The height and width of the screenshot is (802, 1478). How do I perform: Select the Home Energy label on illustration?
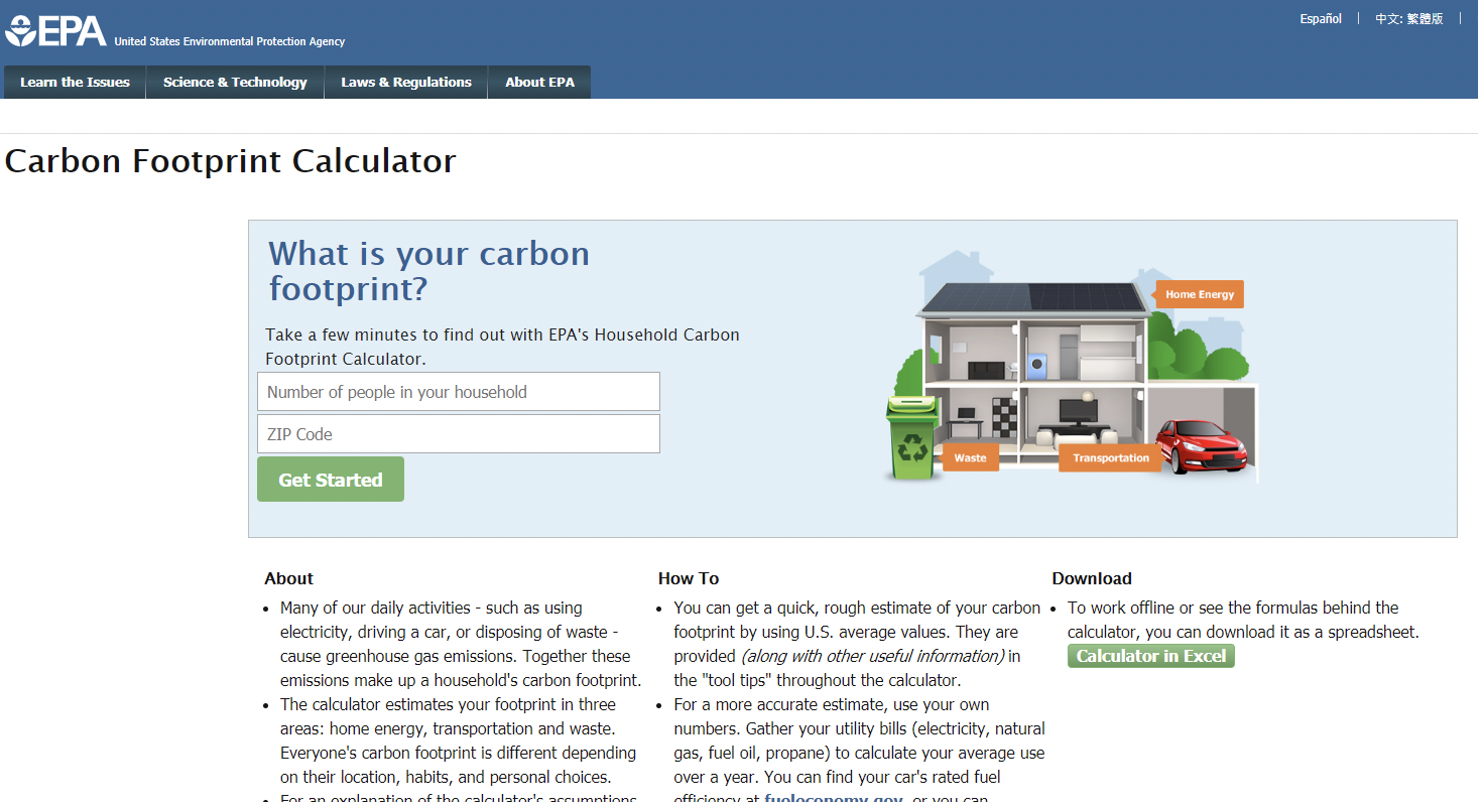1199,294
